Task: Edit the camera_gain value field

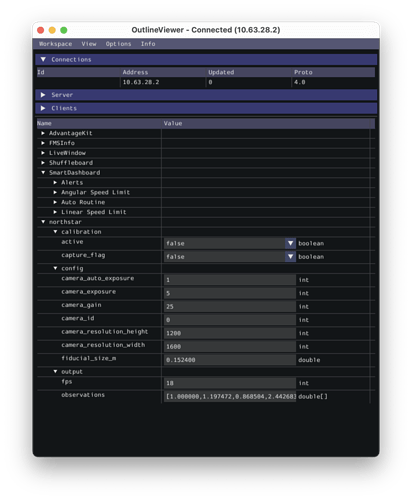Action: click(230, 307)
